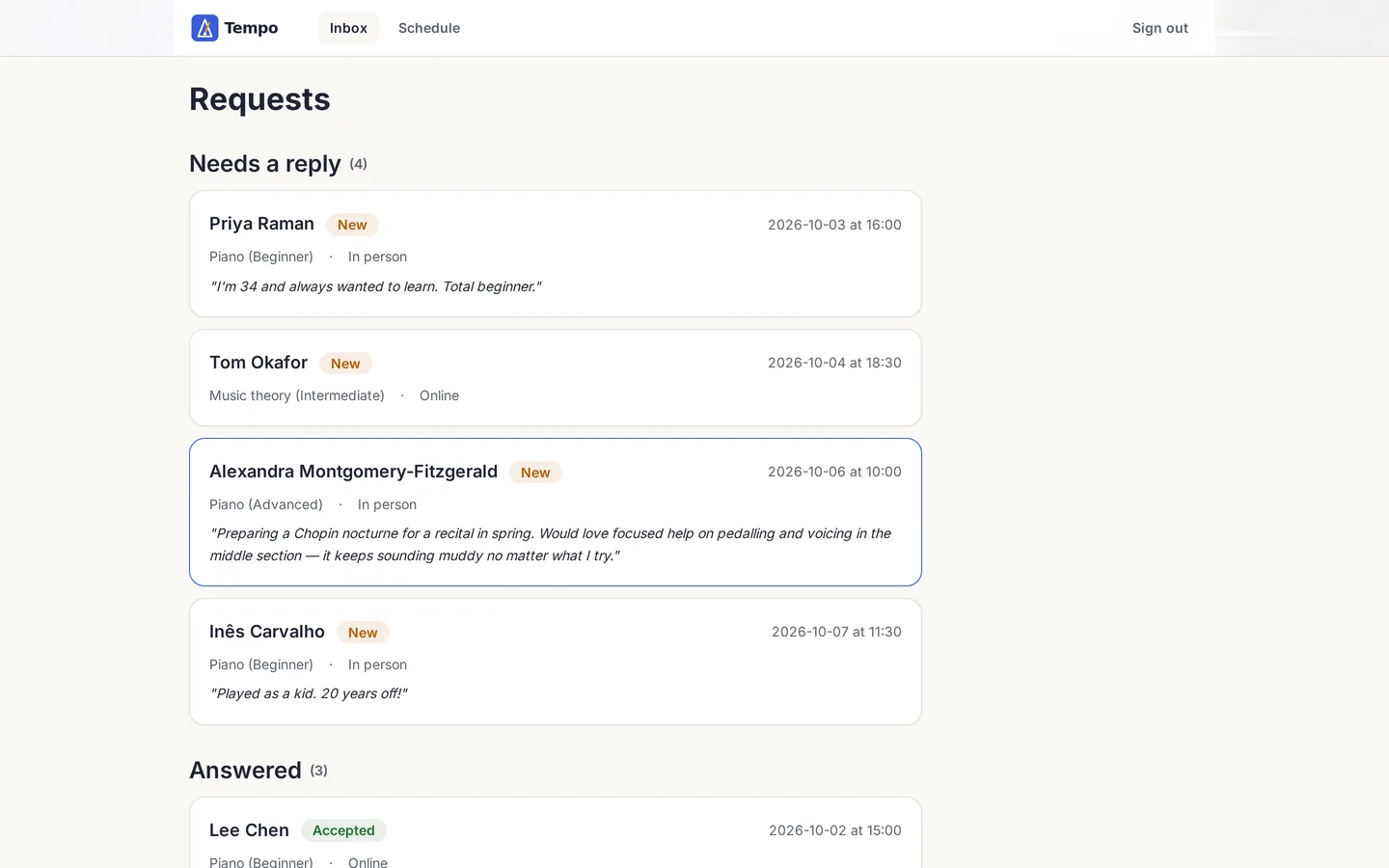Click the New badge beside Priya Raman
Viewport: 1389px width, 868px height.
pyautogui.click(x=352, y=225)
